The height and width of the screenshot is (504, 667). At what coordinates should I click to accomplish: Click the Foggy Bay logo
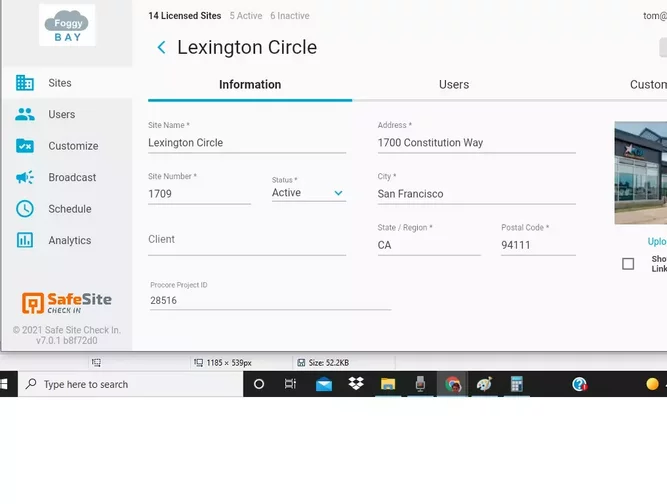[x=67, y=25]
